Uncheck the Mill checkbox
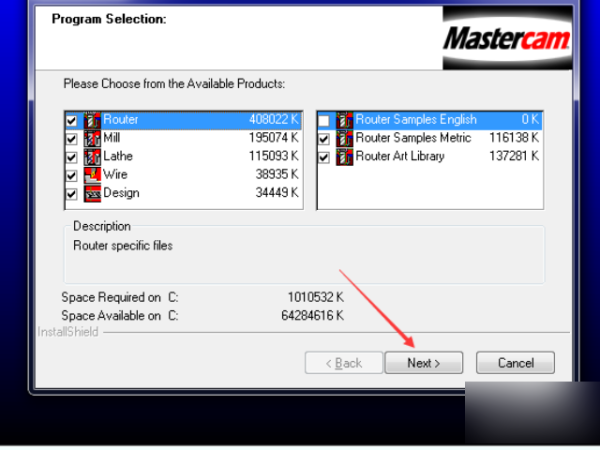Image resolution: width=600 pixels, height=450 pixels. [72, 139]
